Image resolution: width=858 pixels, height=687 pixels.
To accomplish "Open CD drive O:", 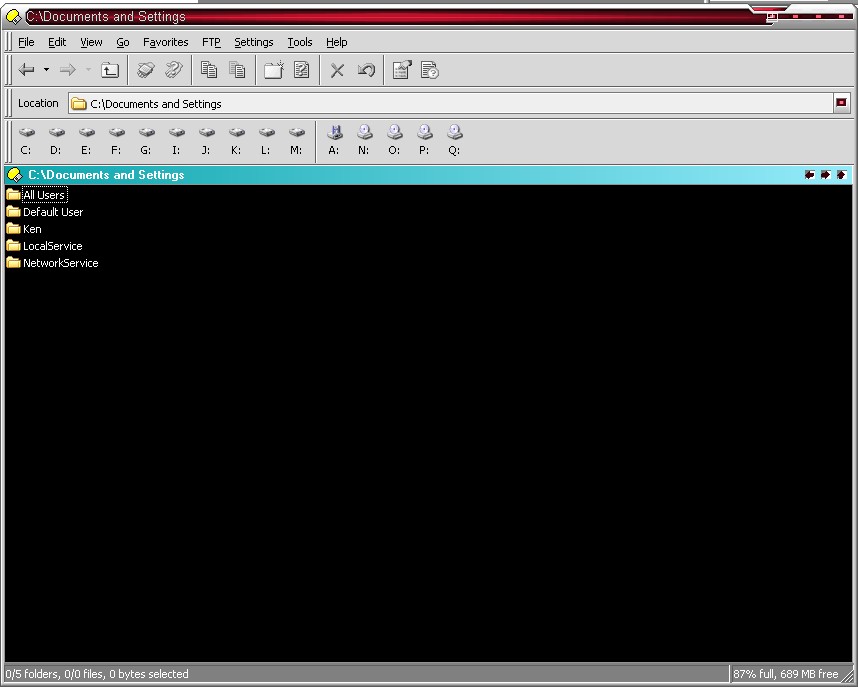I will [395, 141].
